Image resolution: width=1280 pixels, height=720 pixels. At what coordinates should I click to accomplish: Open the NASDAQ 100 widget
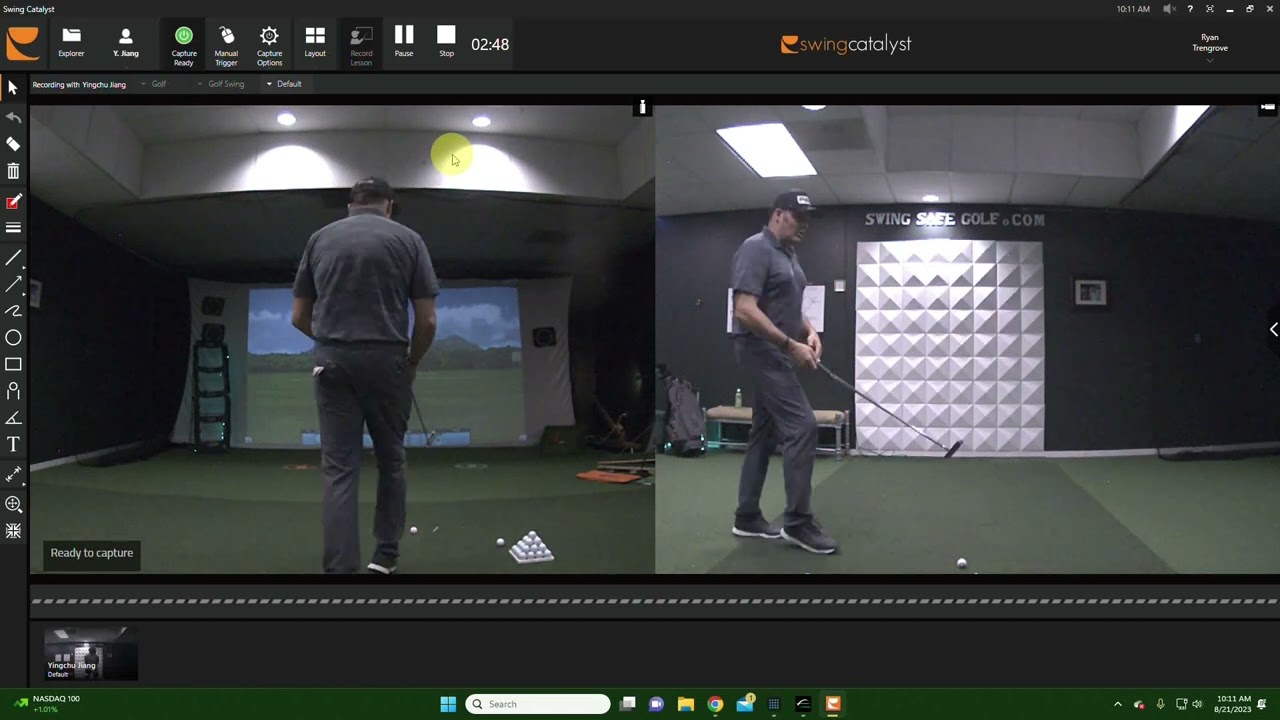click(46, 704)
